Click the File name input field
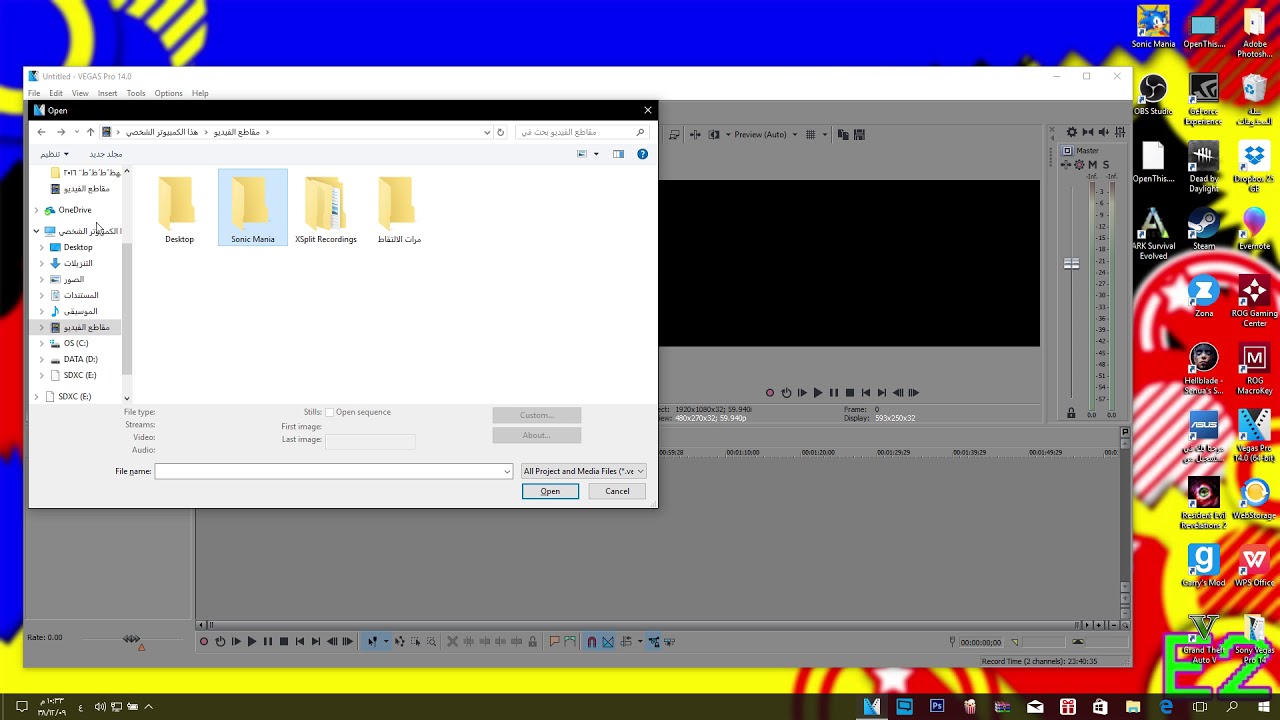The width and height of the screenshot is (1280, 720). [x=334, y=471]
